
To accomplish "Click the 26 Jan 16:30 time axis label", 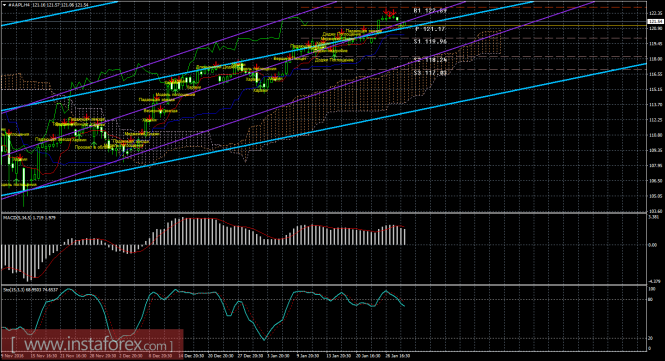I will pyautogui.click(x=397, y=356).
